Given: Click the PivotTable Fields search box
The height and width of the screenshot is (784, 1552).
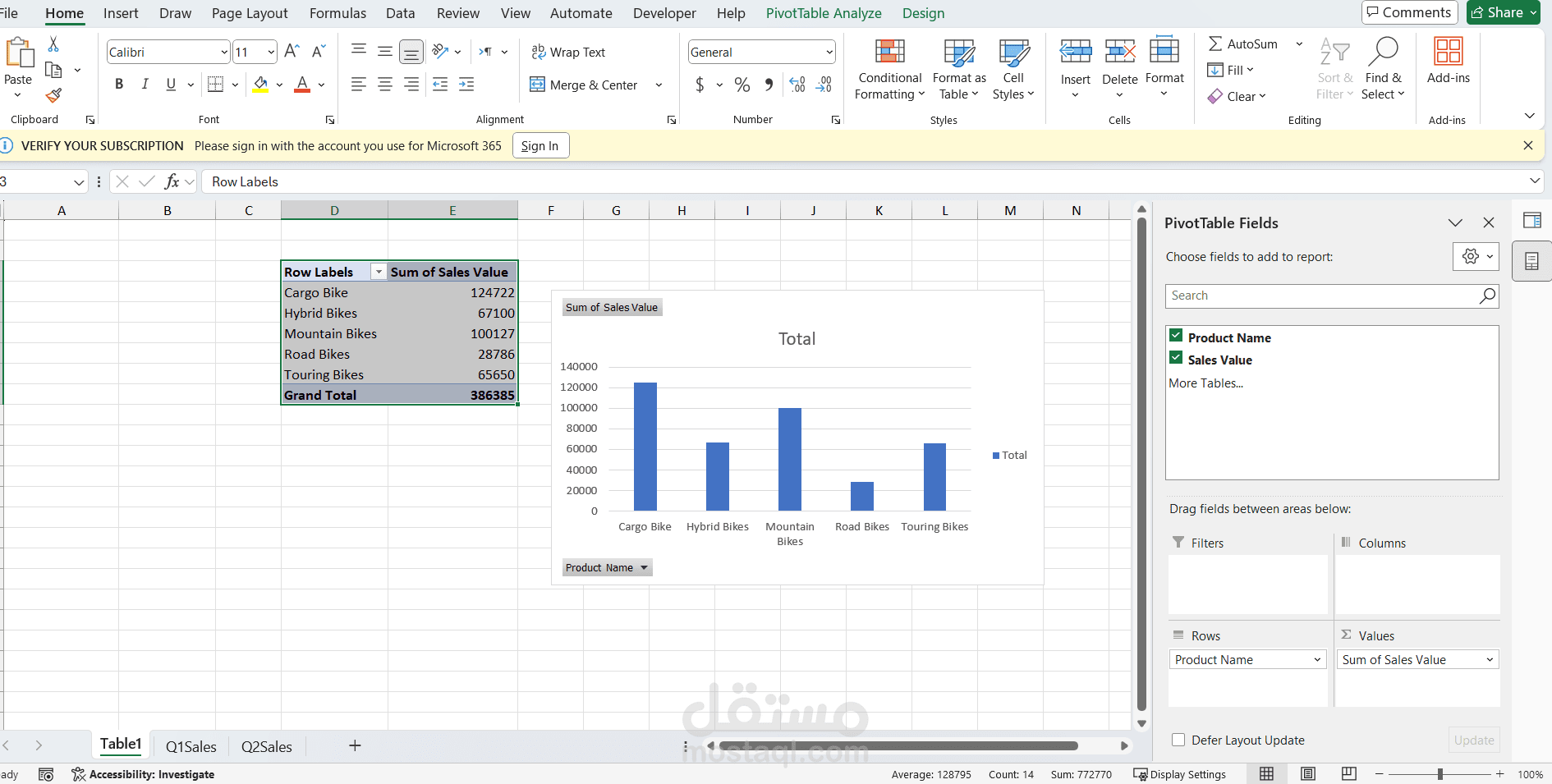Looking at the screenshot, I should point(1314,296).
